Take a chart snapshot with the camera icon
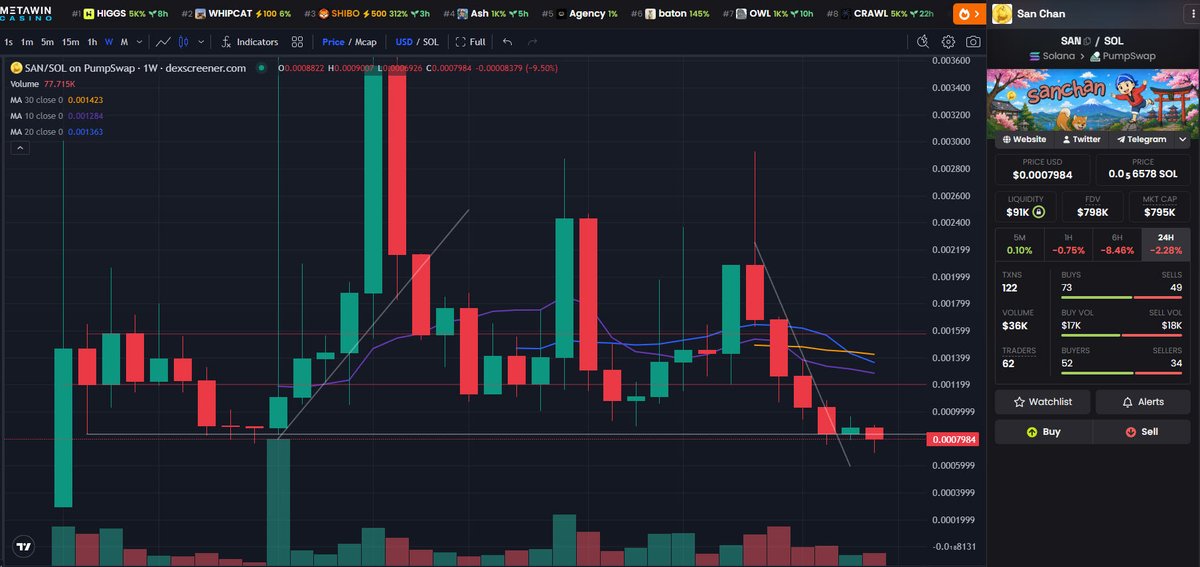Viewport: 1200px width, 567px height. [x=973, y=42]
